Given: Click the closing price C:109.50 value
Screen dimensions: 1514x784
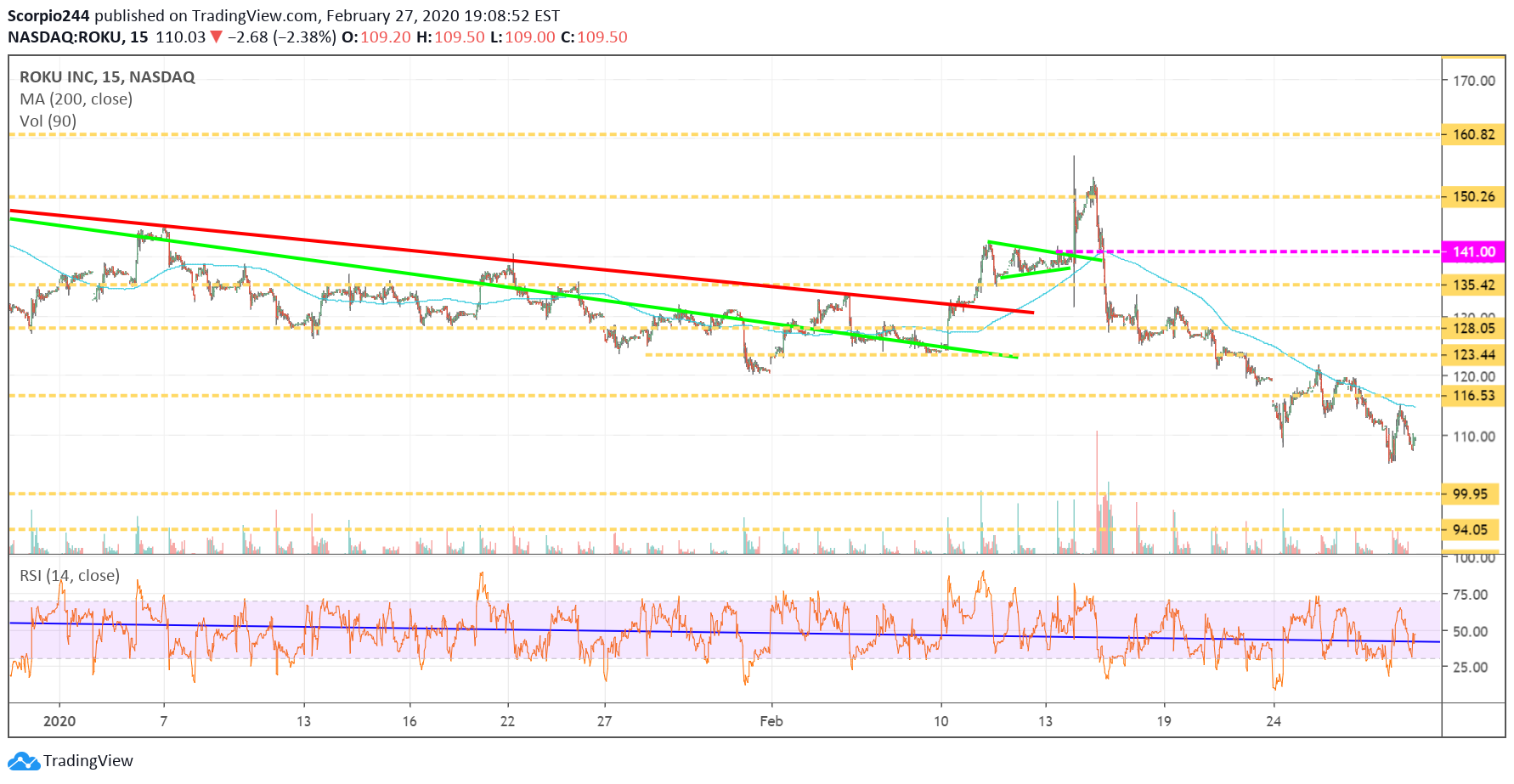Looking at the screenshot, I should tap(594, 37).
